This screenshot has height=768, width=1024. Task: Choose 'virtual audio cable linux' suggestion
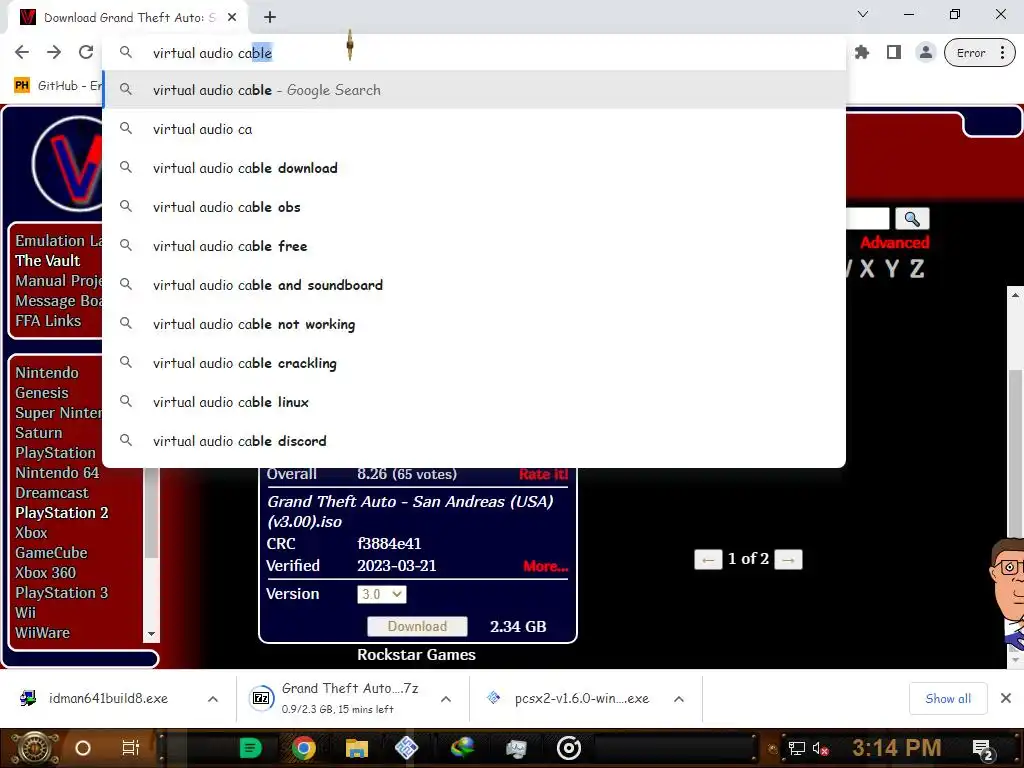[475, 402]
